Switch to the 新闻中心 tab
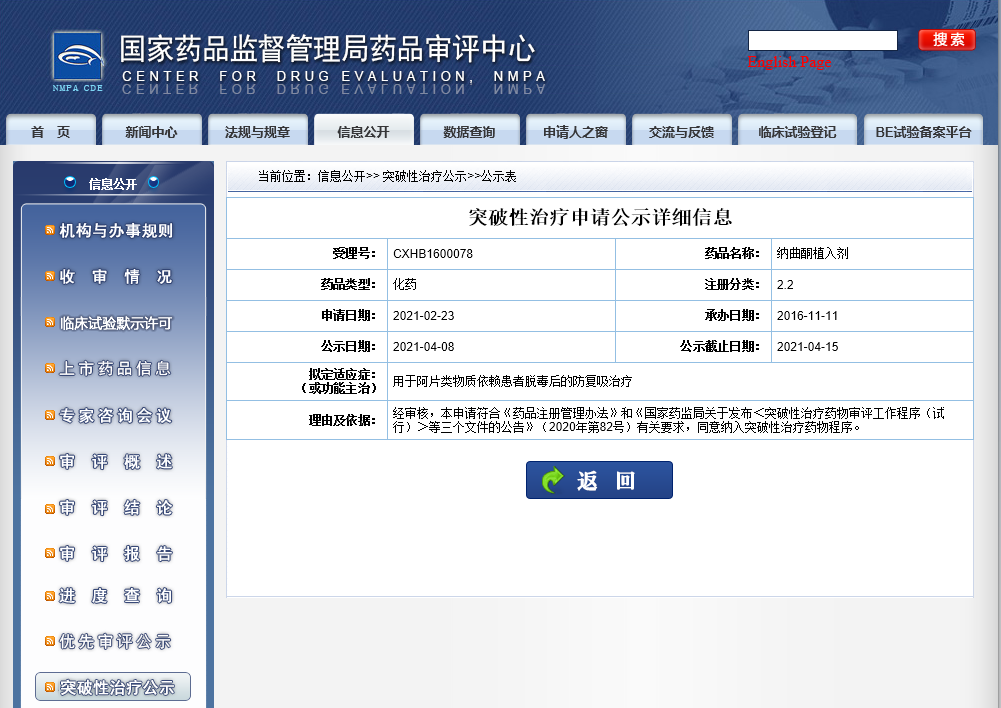The image size is (1001, 708). click(151, 130)
